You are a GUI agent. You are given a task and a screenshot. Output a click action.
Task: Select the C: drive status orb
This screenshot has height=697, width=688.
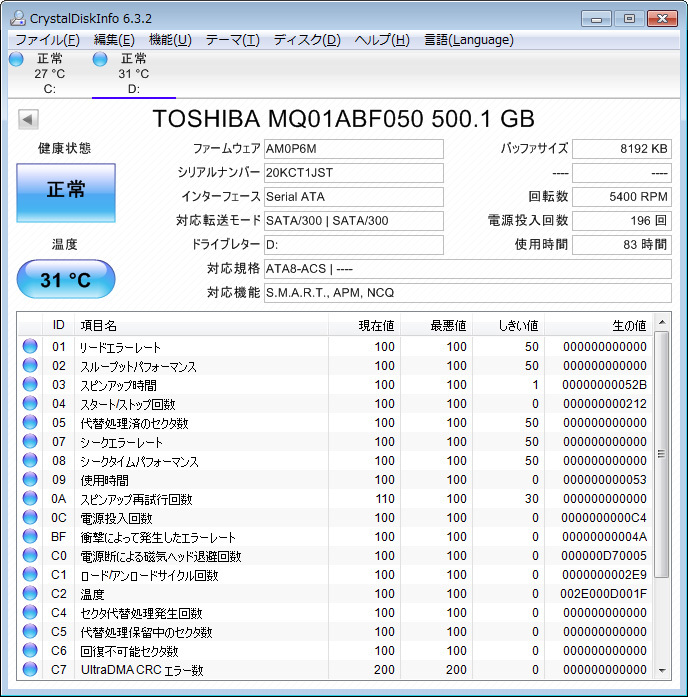[x=16, y=59]
